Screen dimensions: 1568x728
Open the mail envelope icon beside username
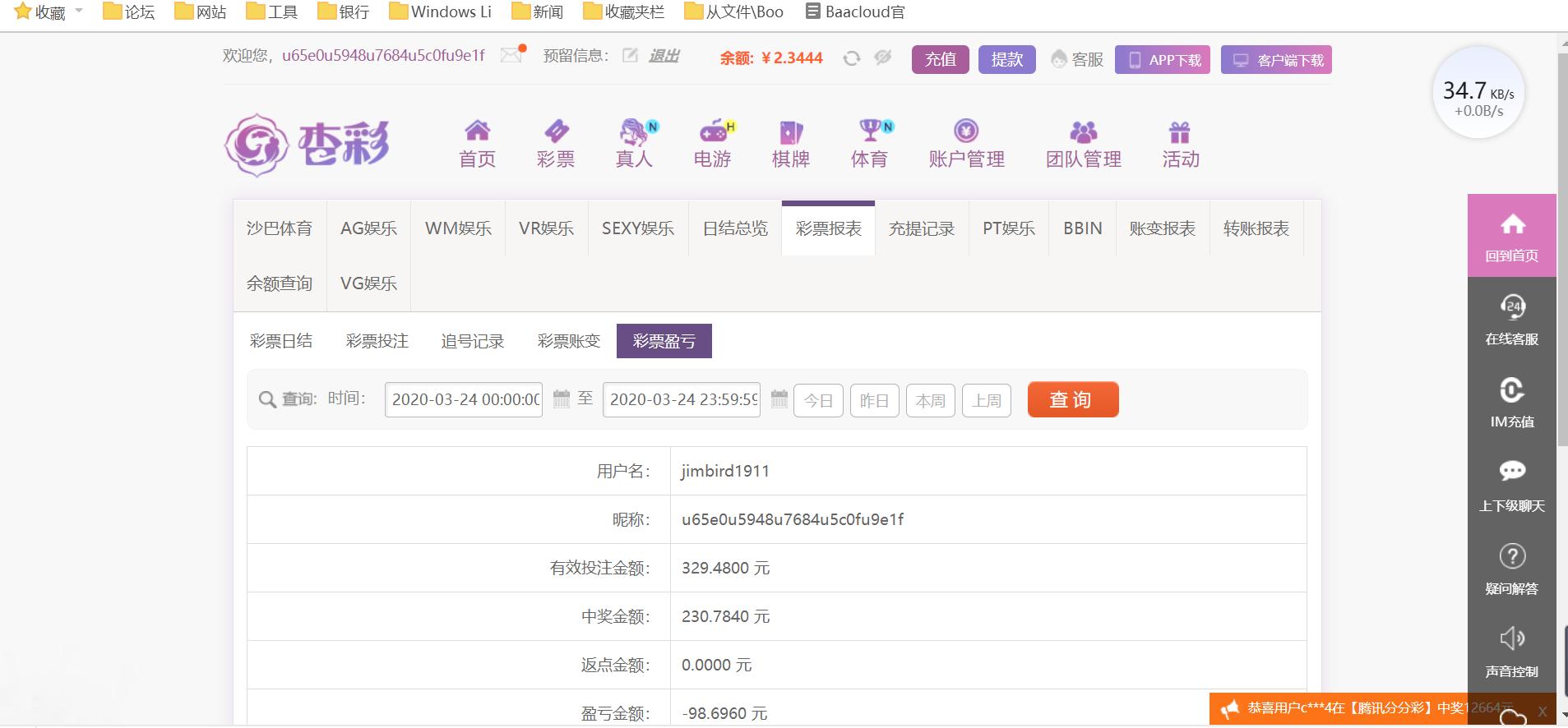[511, 55]
